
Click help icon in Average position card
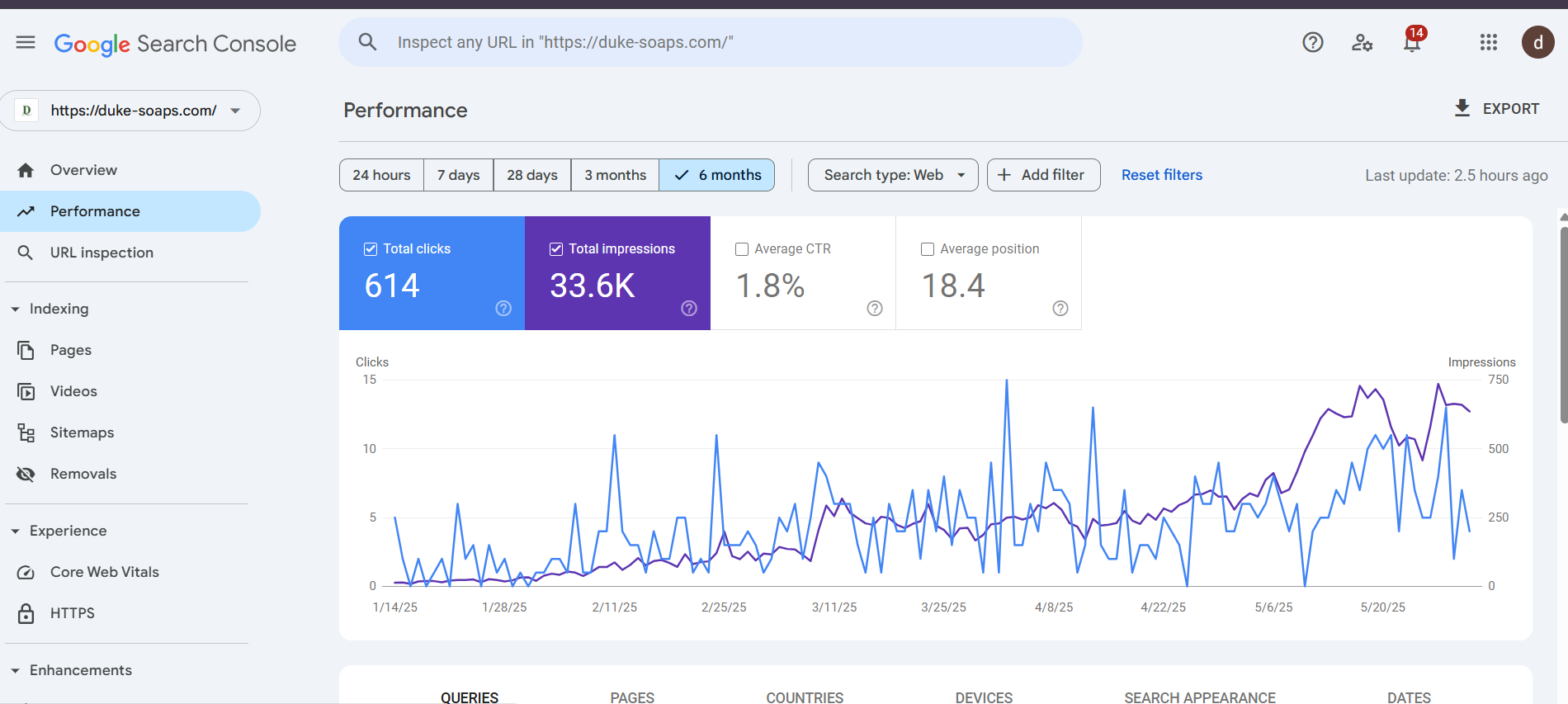[1060, 308]
